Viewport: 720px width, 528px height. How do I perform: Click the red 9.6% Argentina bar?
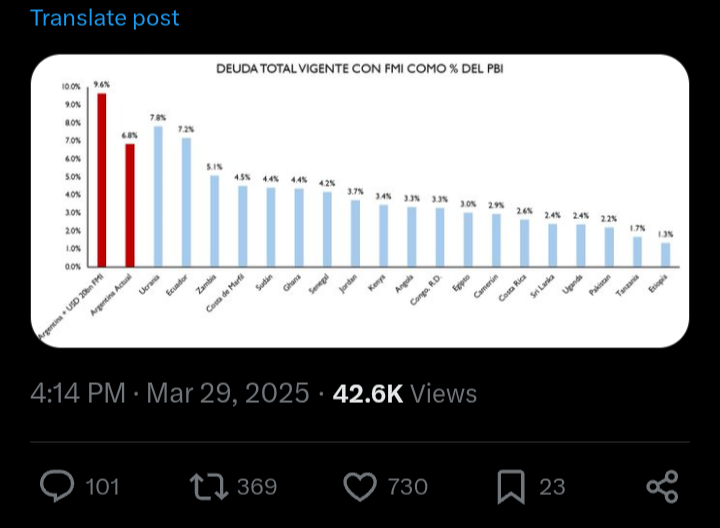point(101,180)
